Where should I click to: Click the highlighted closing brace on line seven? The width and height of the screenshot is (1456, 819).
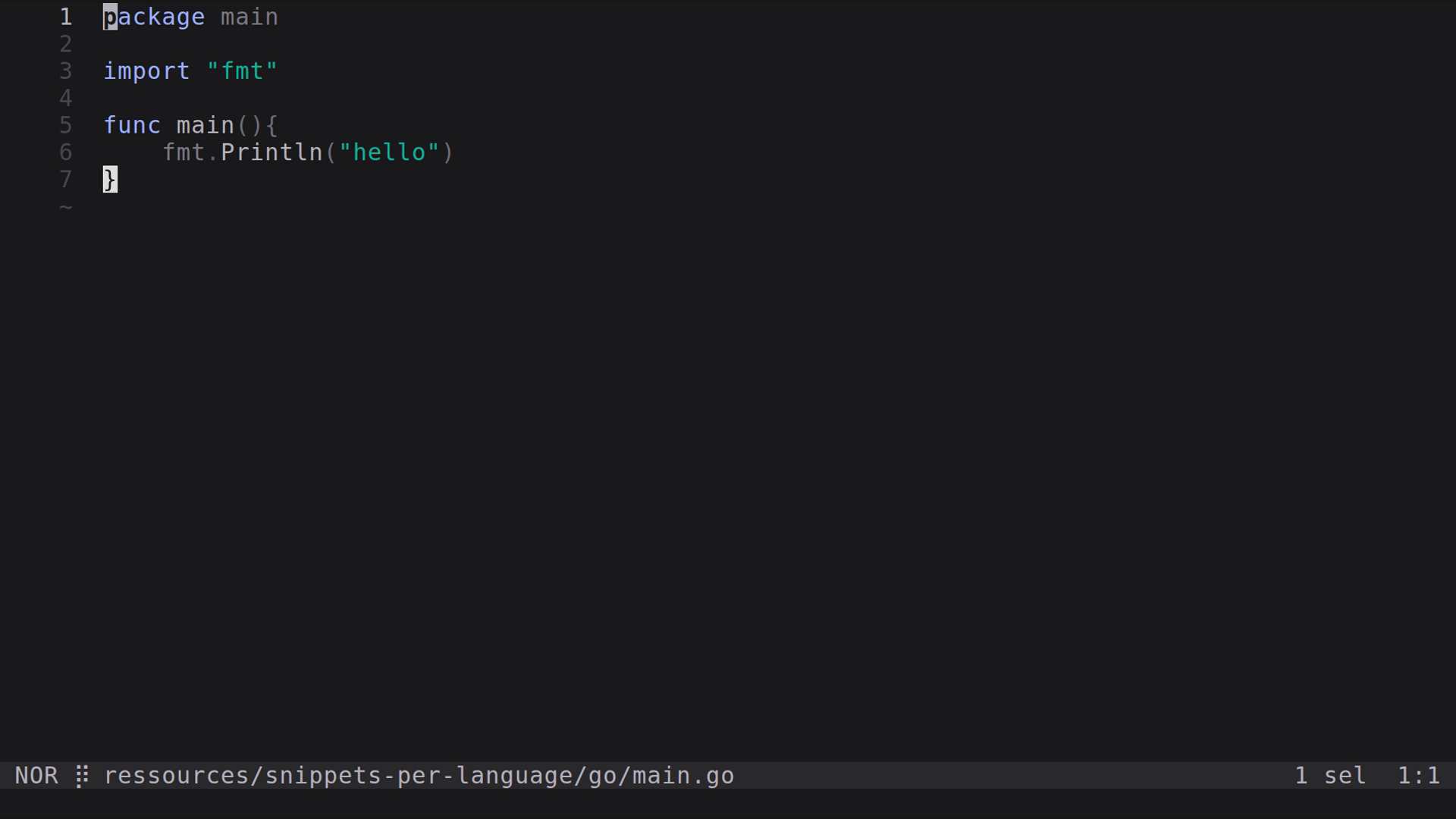[x=111, y=180]
